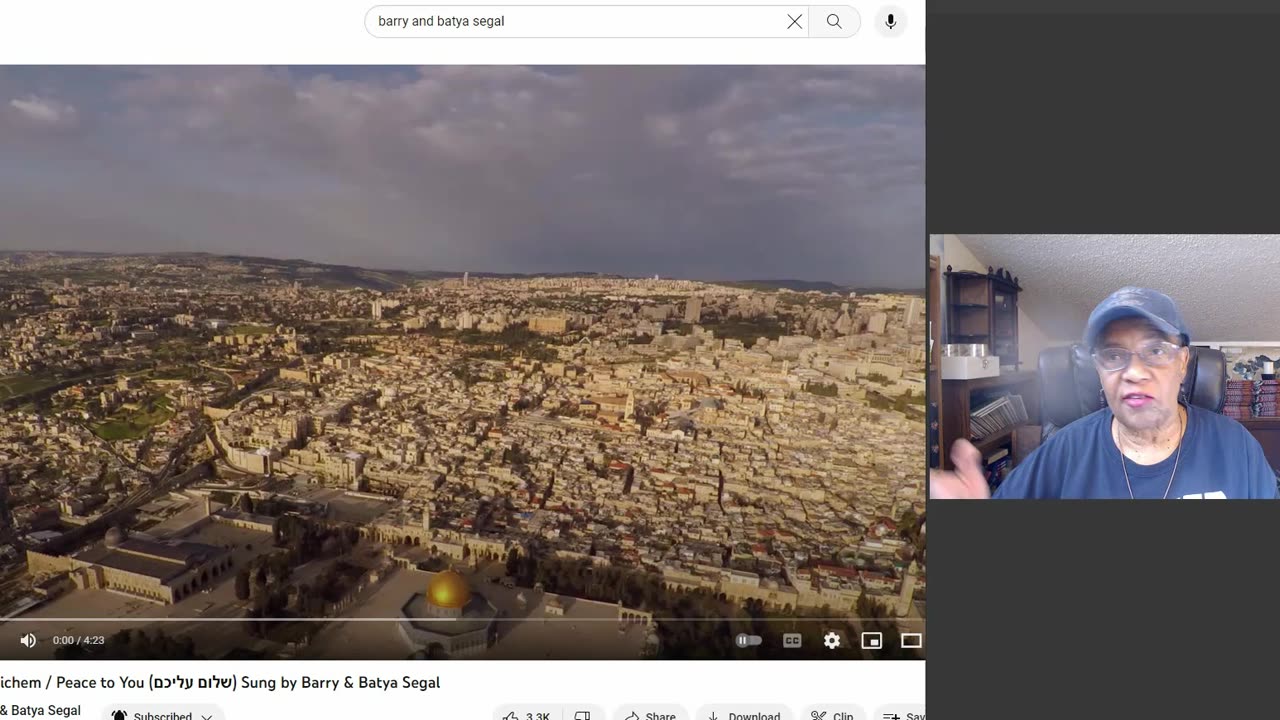Click the video title 'Peace to You'

220,682
